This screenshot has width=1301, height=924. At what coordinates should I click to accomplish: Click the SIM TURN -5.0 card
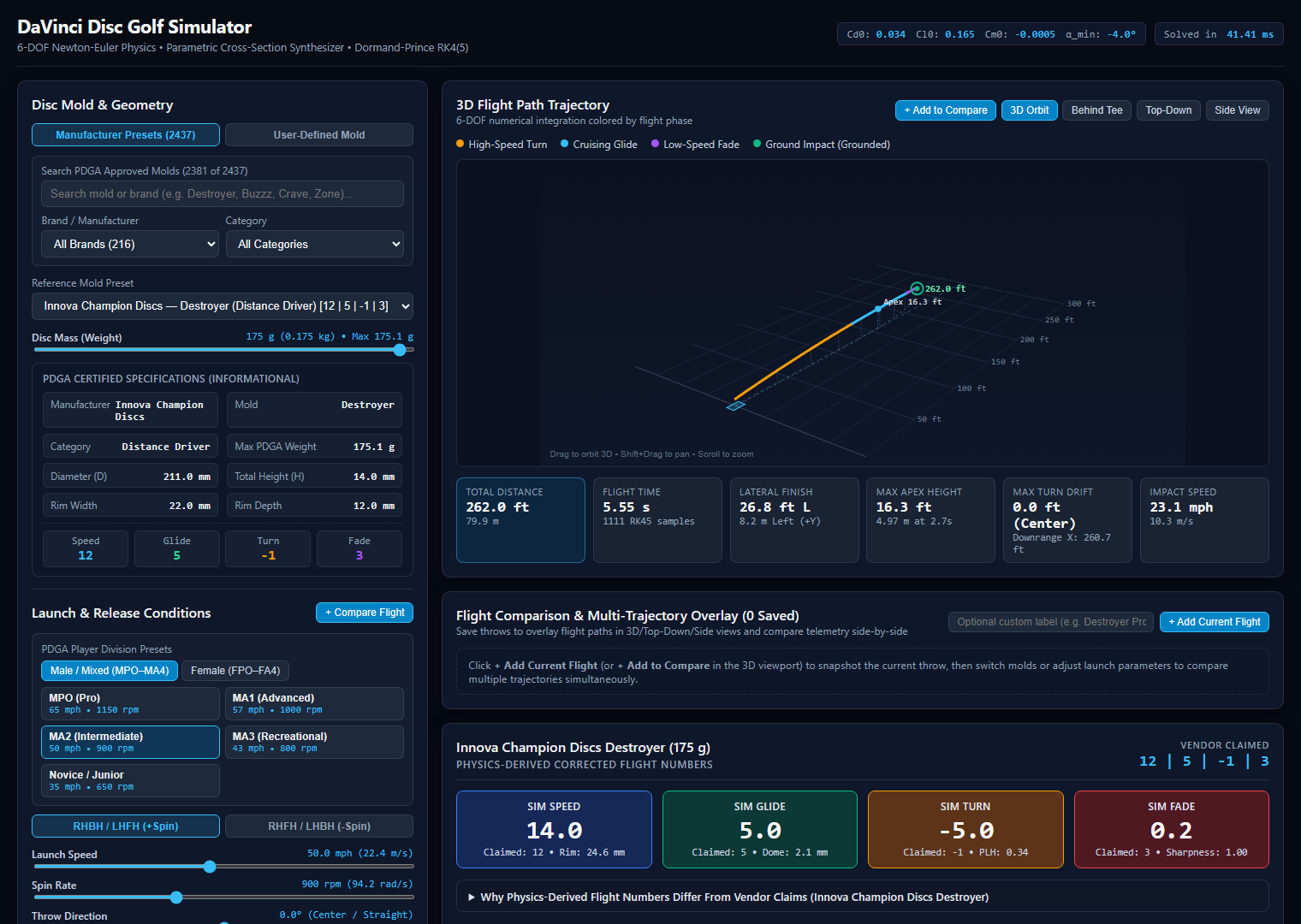point(965,830)
